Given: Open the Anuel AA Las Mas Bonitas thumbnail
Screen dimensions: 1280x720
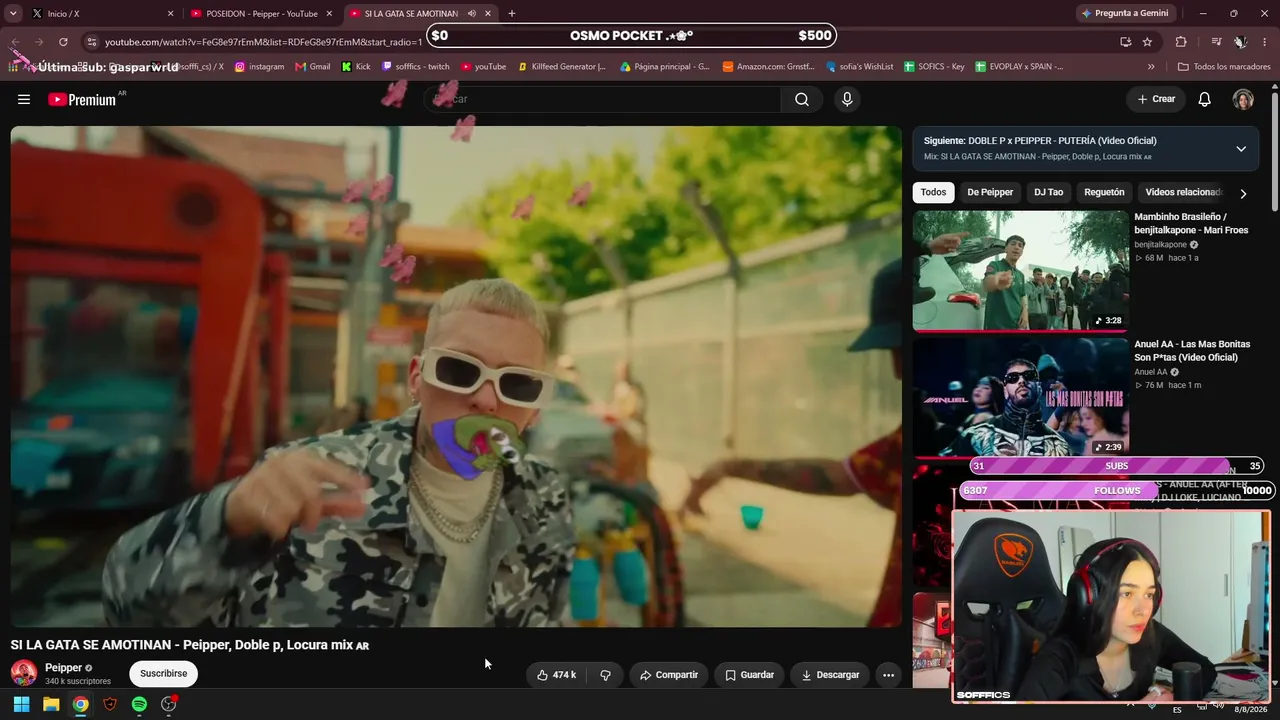Looking at the screenshot, I should [x=1020, y=397].
